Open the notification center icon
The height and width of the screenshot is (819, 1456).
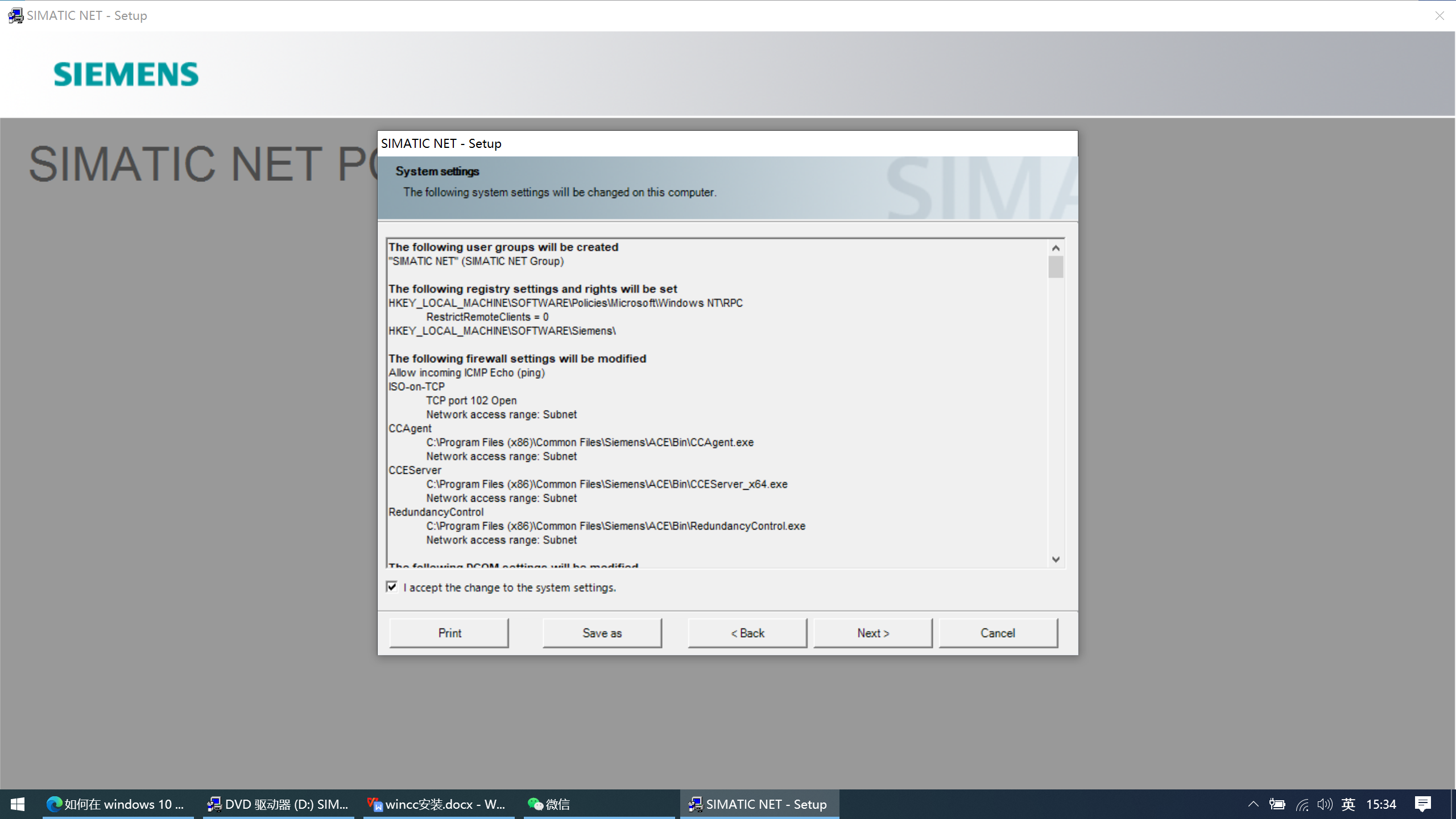click(1422, 804)
